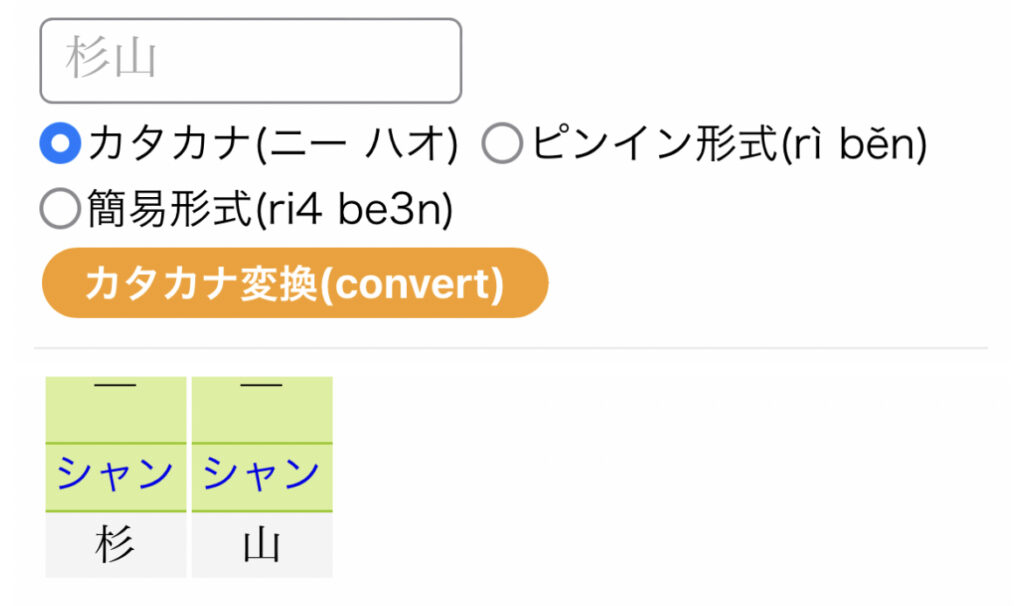
Task: Click the (ニー ハオ) example text
Action: [354, 146]
